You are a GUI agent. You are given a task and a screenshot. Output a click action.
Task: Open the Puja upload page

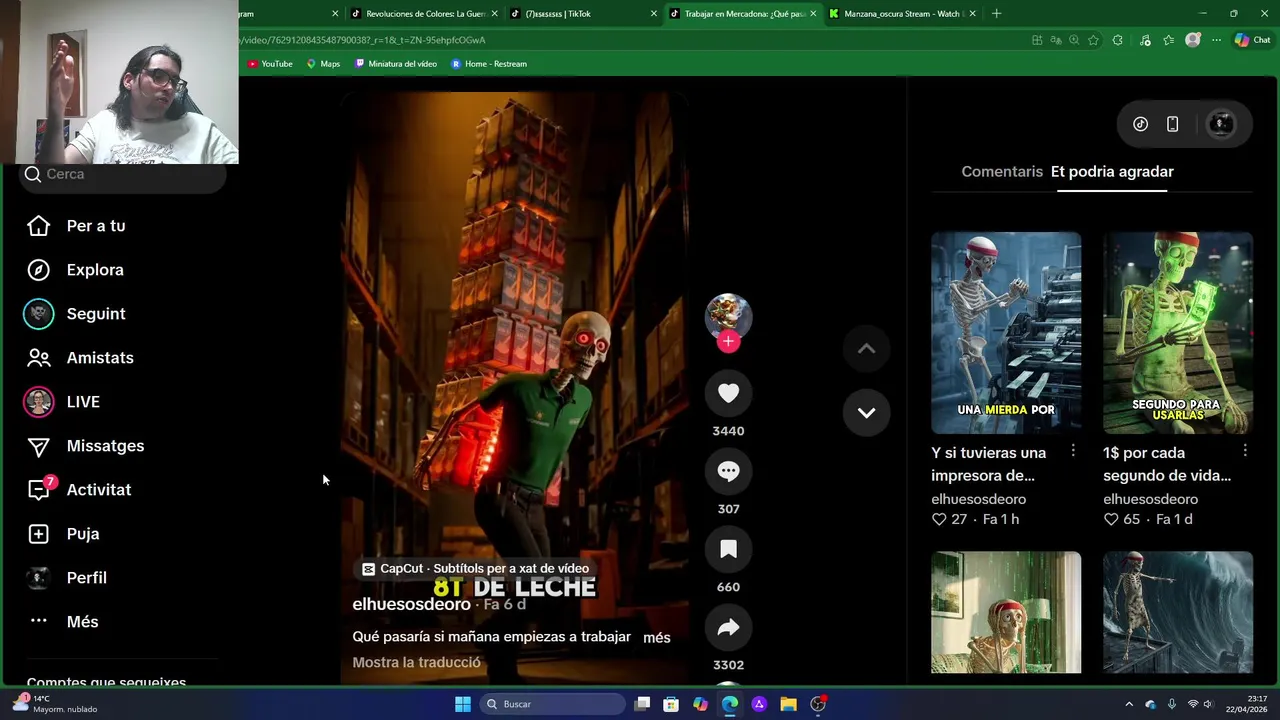(x=63, y=534)
